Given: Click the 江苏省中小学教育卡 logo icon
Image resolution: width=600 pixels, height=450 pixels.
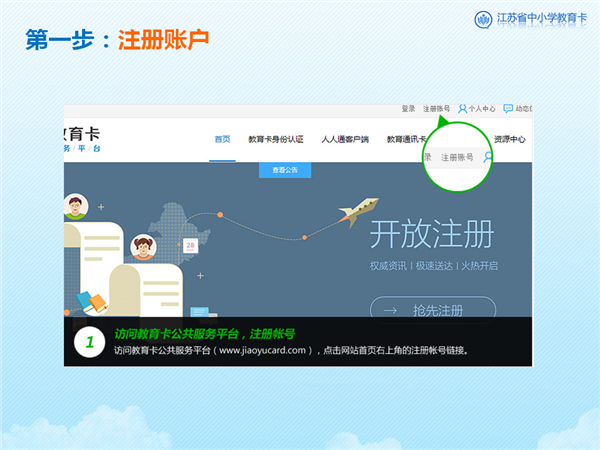Looking at the screenshot, I should coord(483,20).
